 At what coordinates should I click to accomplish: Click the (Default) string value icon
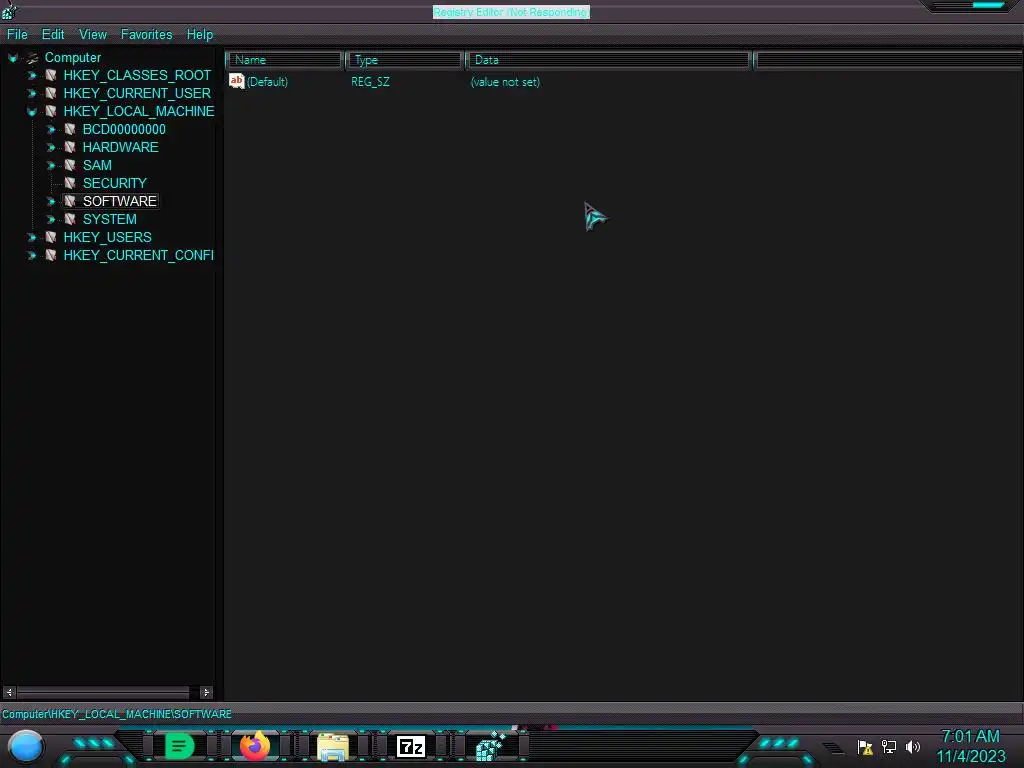point(236,82)
